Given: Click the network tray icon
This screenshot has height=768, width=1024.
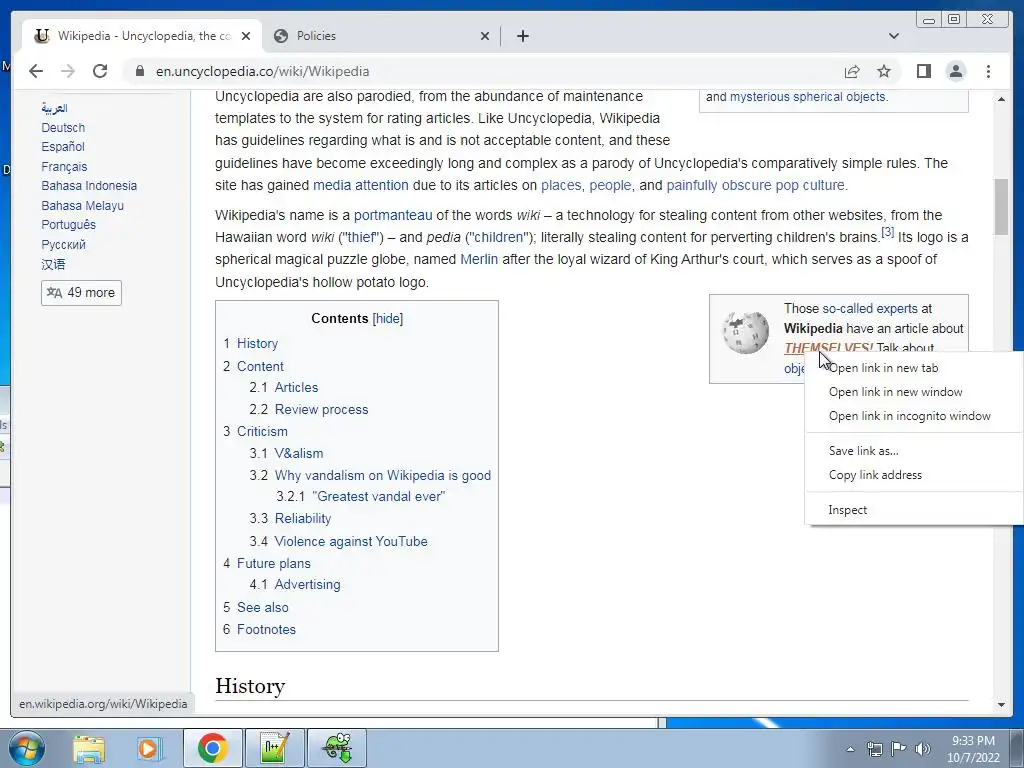Looking at the screenshot, I should point(874,749).
